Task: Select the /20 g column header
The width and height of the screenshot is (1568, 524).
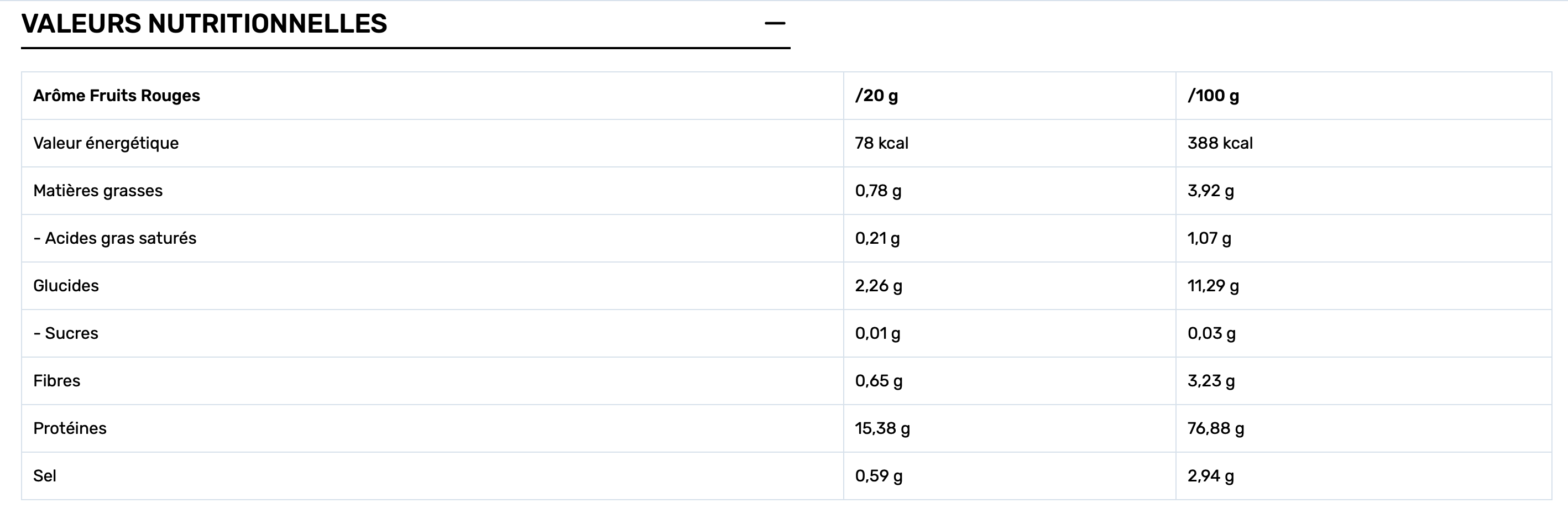Action: point(876,96)
